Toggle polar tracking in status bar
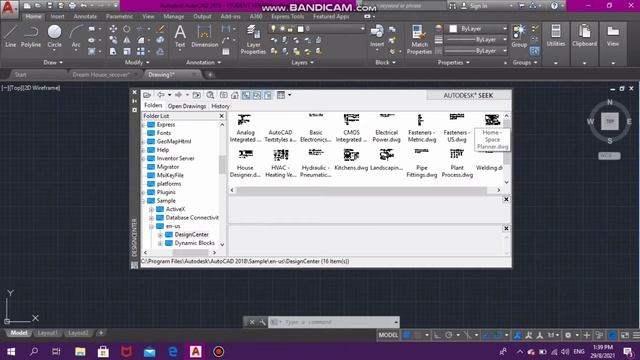The height and width of the screenshot is (360, 640). click(449, 335)
